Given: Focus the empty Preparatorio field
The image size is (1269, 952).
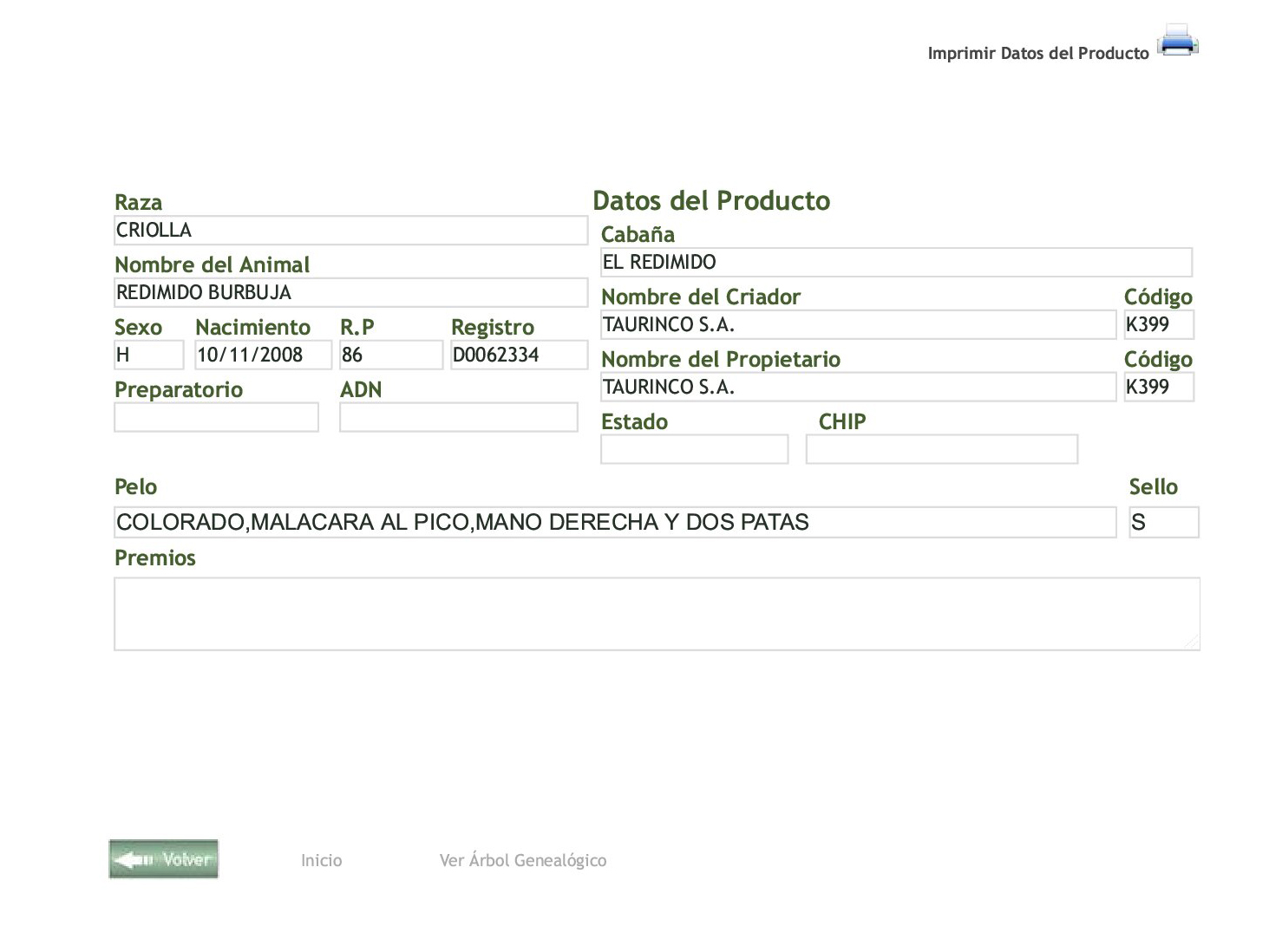Looking at the screenshot, I should coord(216,417).
